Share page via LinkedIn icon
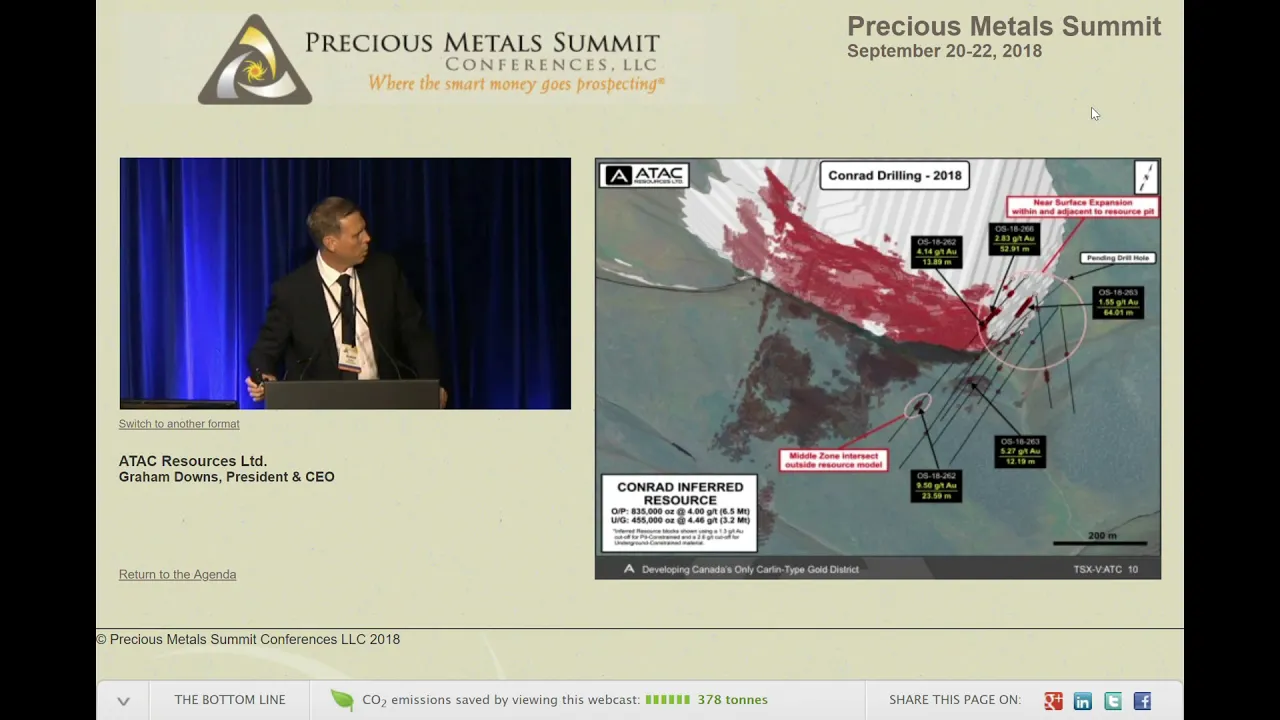This screenshot has height=720, width=1280. click(1083, 701)
